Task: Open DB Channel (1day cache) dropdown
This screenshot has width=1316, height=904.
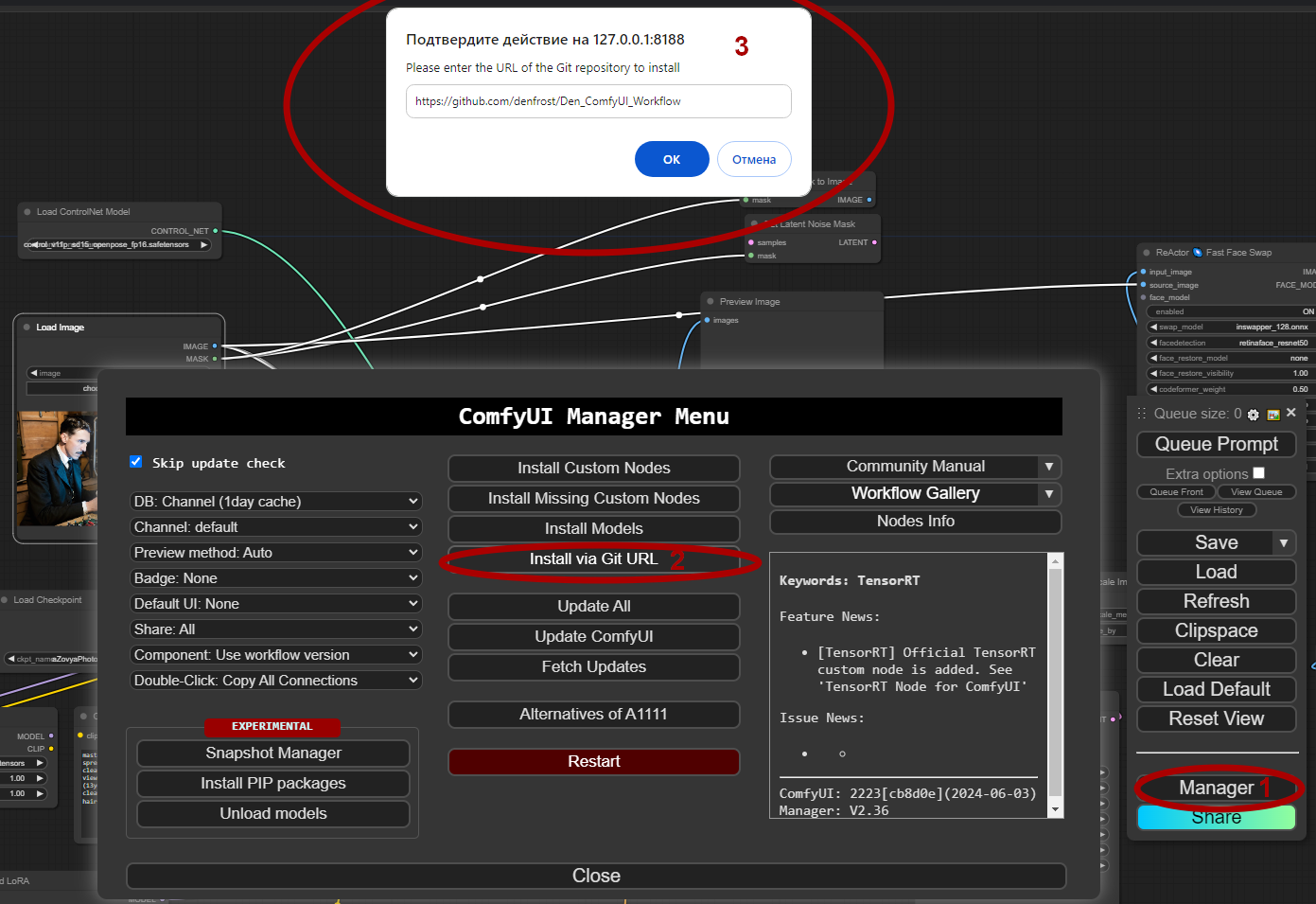Action: [x=276, y=501]
